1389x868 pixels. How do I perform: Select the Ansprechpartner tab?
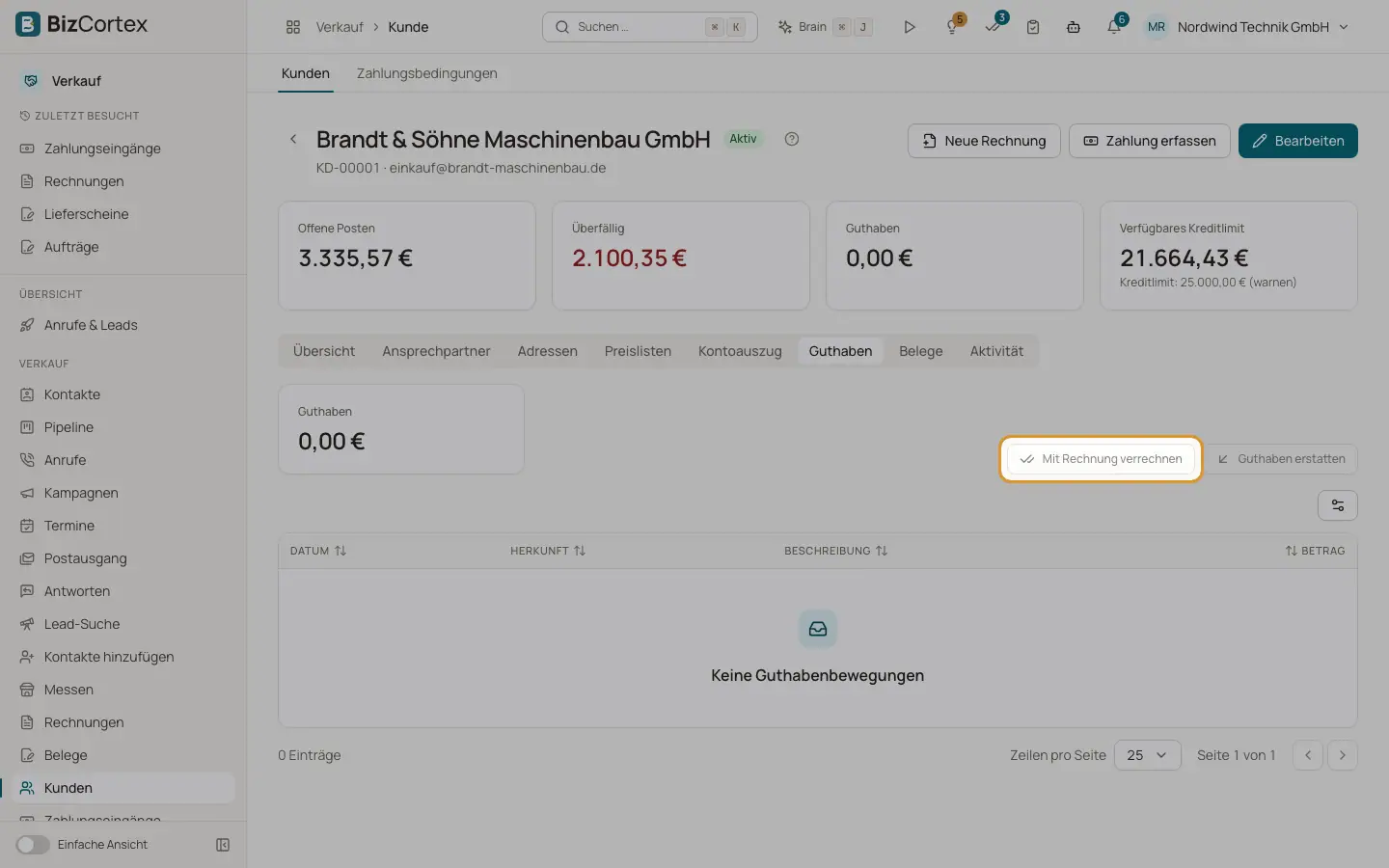[436, 351]
